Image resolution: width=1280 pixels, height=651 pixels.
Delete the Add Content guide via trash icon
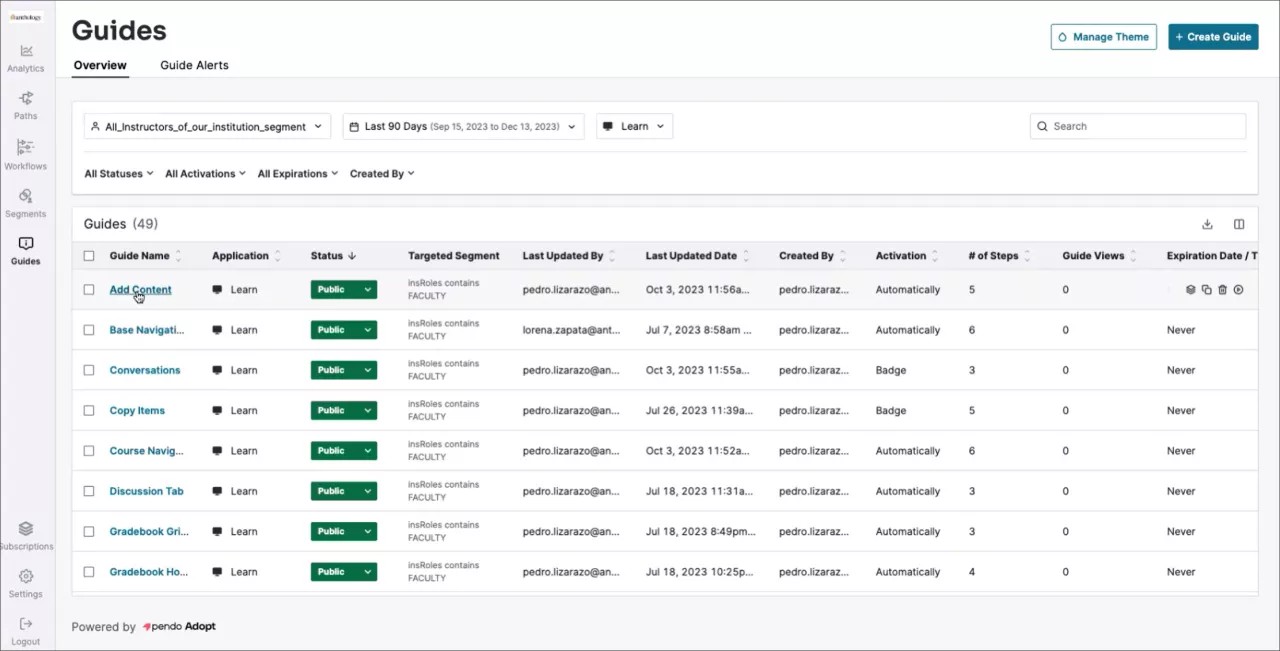click(1222, 290)
